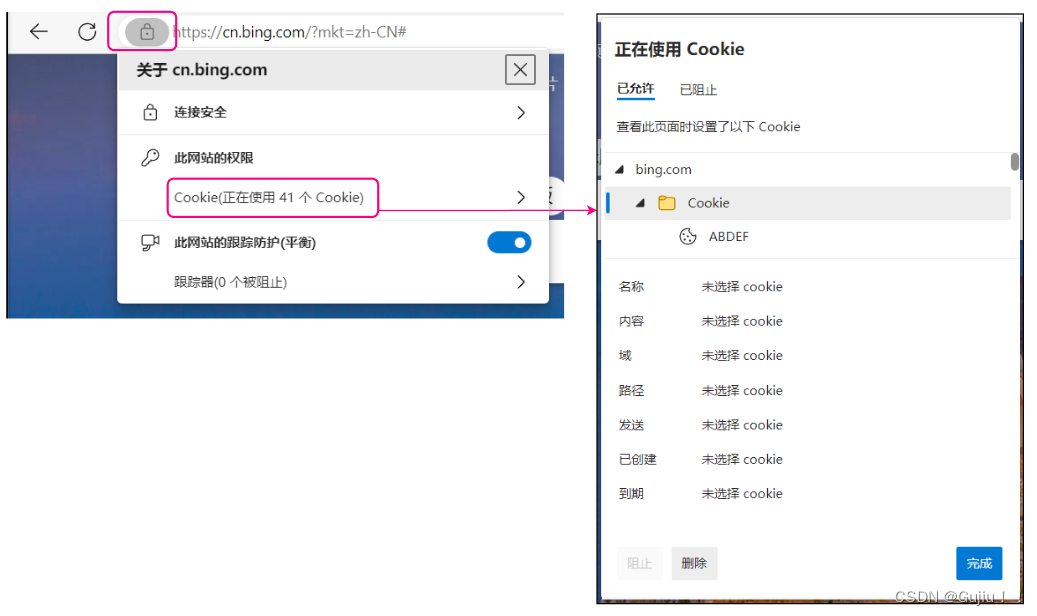Screen dimensions: 1037x616
Task: Collapse the bing.com tree node
Action: point(620,169)
